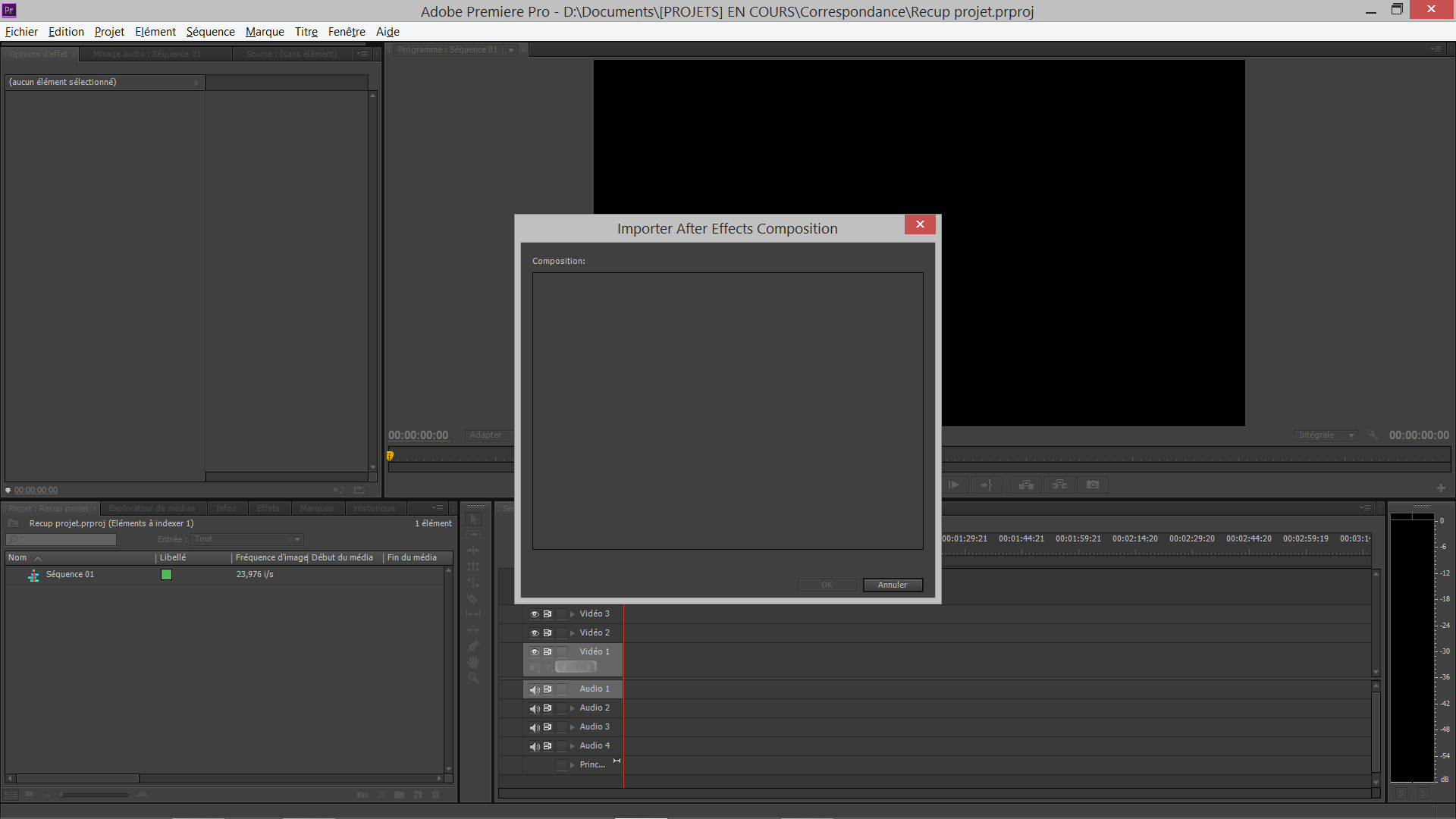Select the Razor tool
The height and width of the screenshot is (819, 1456).
pyautogui.click(x=474, y=599)
